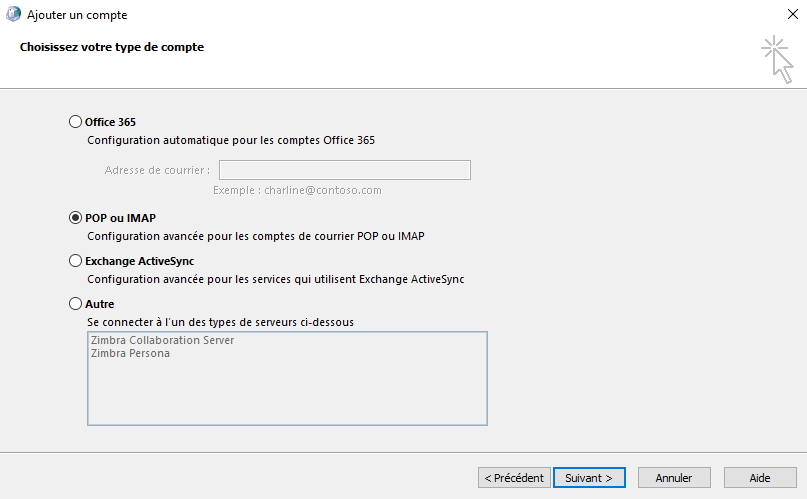Continue with the Suivant button
This screenshot has width=807, height=499.
point(589,478)
